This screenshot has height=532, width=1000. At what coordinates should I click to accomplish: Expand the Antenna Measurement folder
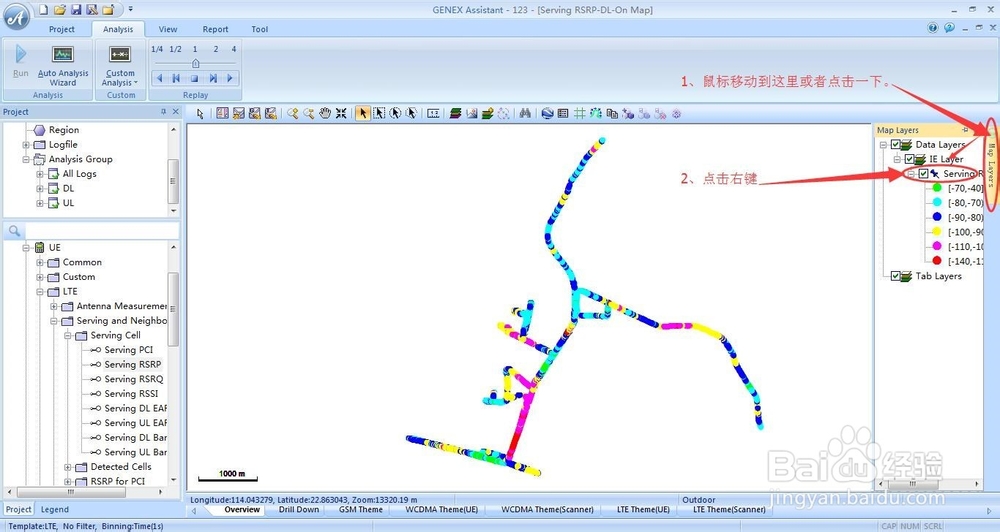(x=54, y=306)
